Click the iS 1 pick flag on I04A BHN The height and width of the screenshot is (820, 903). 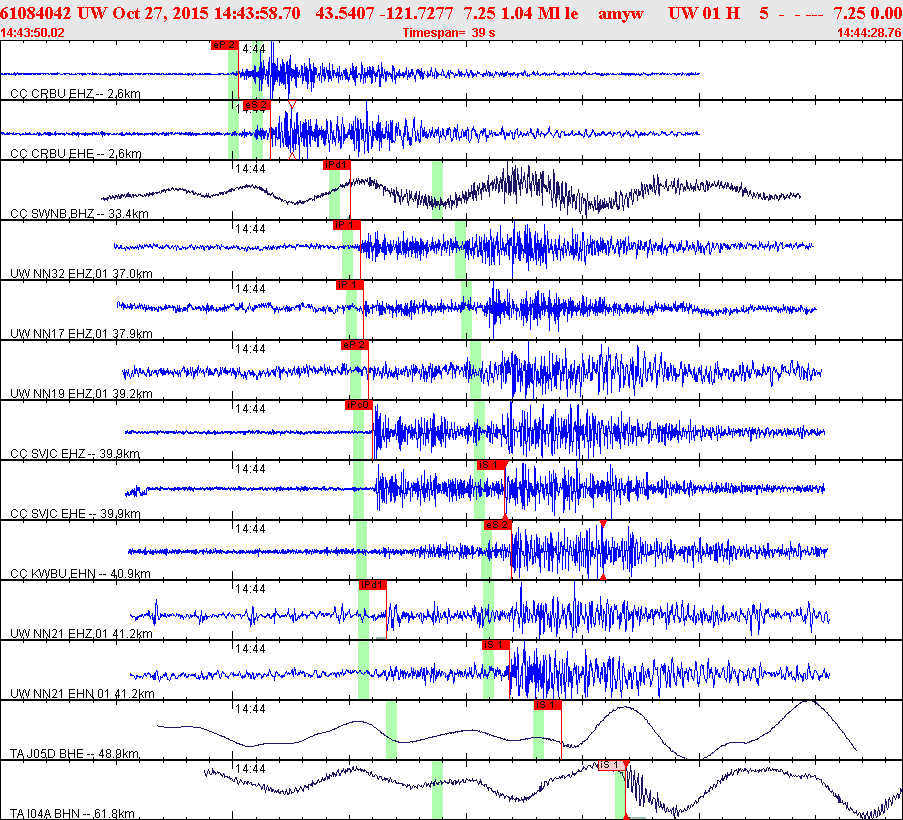click(611, 765)
